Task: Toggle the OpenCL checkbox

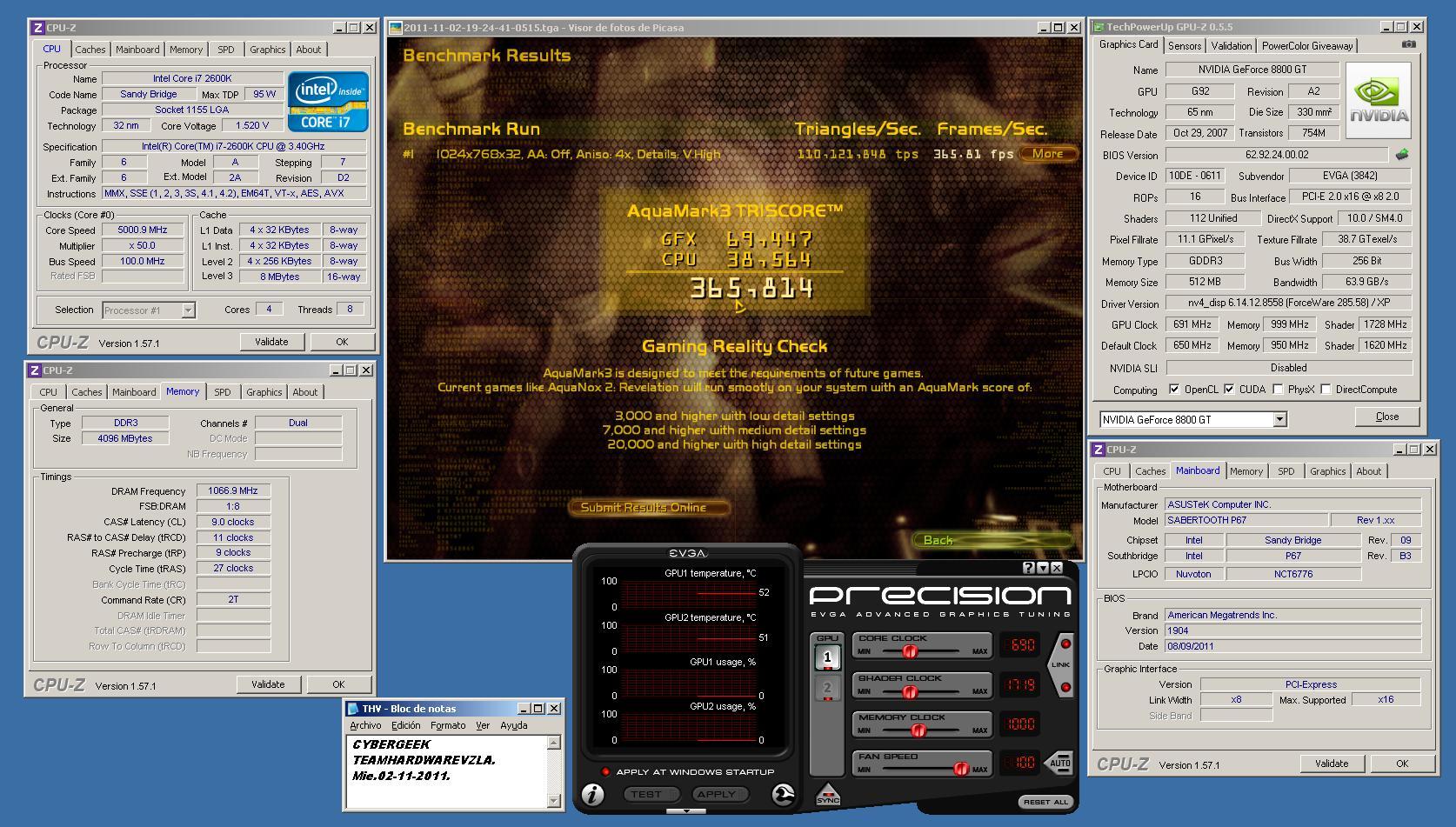Action: point(1174,390)
